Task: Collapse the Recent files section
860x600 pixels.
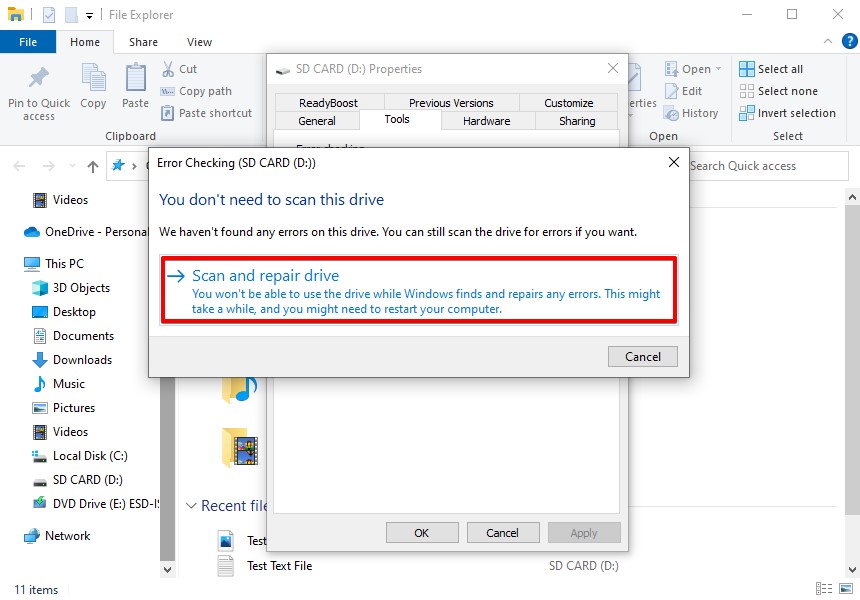Action: click(191, 505)
